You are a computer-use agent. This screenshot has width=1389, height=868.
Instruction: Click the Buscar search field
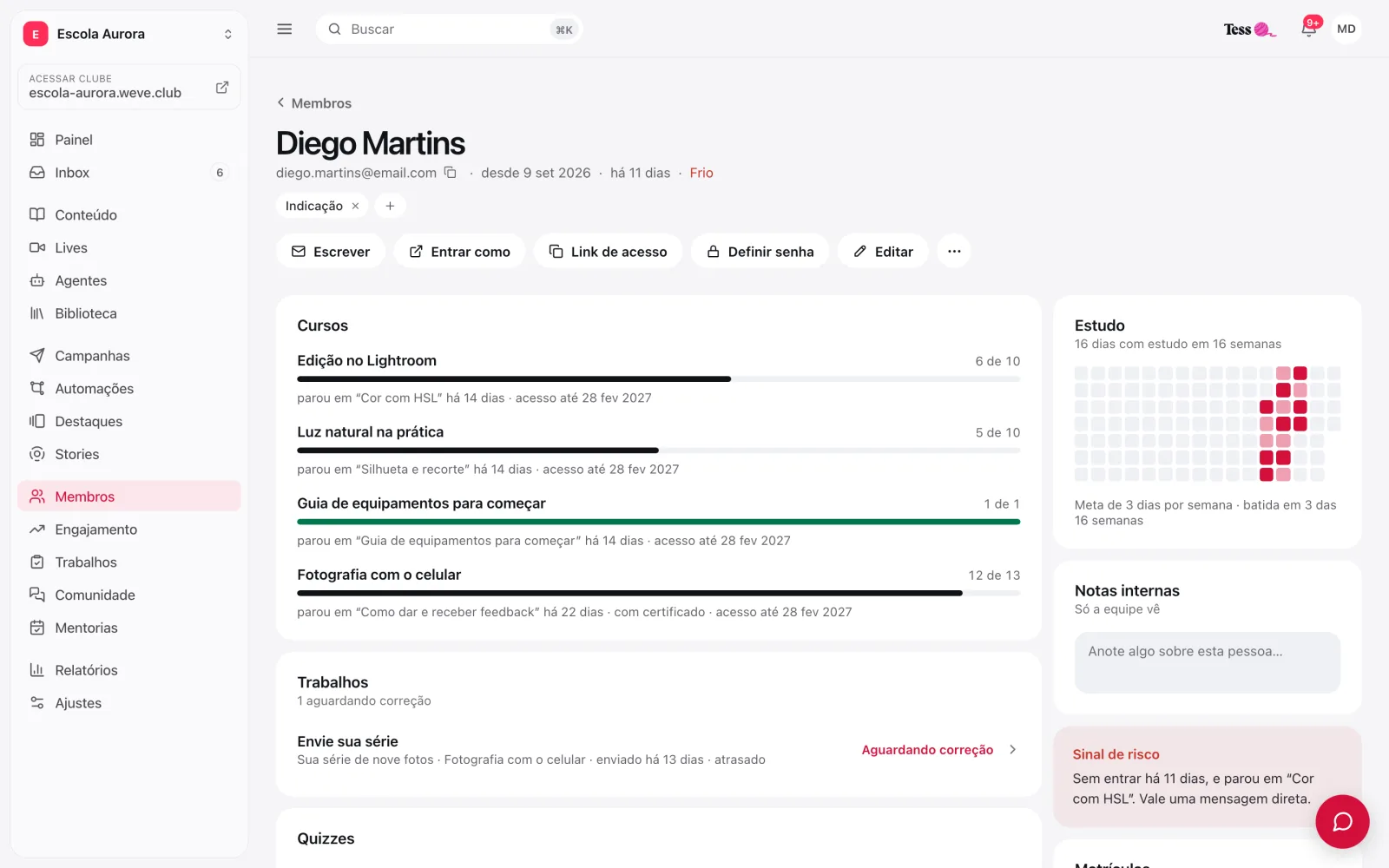[449, 30]
